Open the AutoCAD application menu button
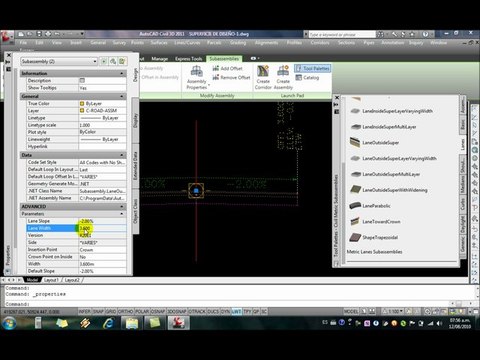The width and height of the screenshot is (480, 360). (6, 37)
